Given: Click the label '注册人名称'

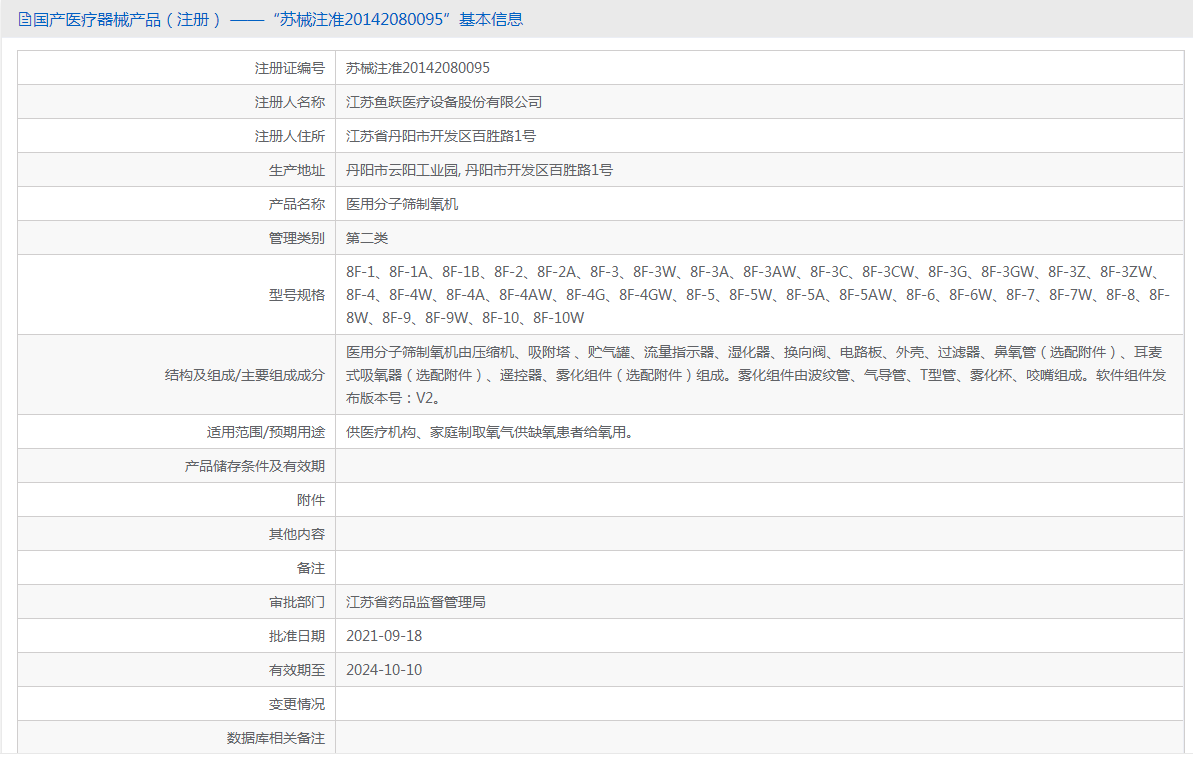Looking at the screenshot, I should pyautogui.click(x=290, y=102).
